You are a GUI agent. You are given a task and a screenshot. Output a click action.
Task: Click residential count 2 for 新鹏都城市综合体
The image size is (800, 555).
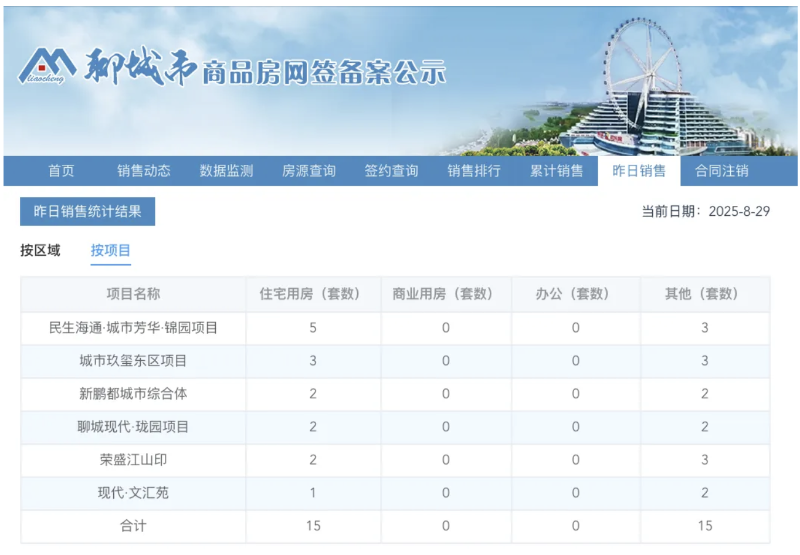[313, 394]
